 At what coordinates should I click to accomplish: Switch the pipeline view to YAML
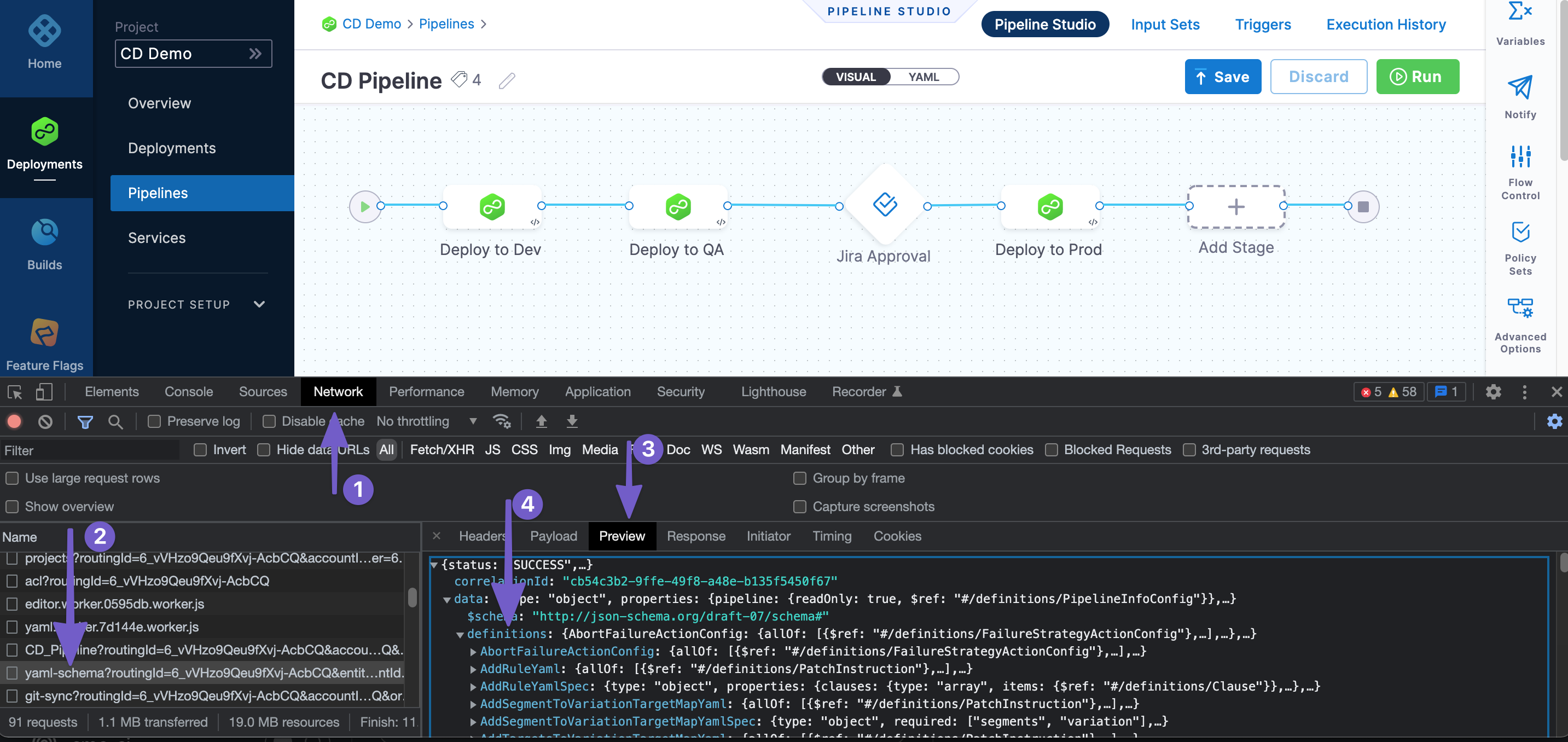point(923,77)
